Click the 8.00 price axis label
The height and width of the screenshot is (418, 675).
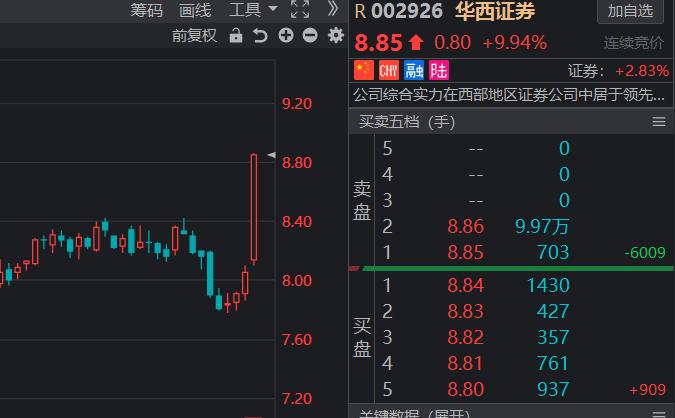pos(297,281)
